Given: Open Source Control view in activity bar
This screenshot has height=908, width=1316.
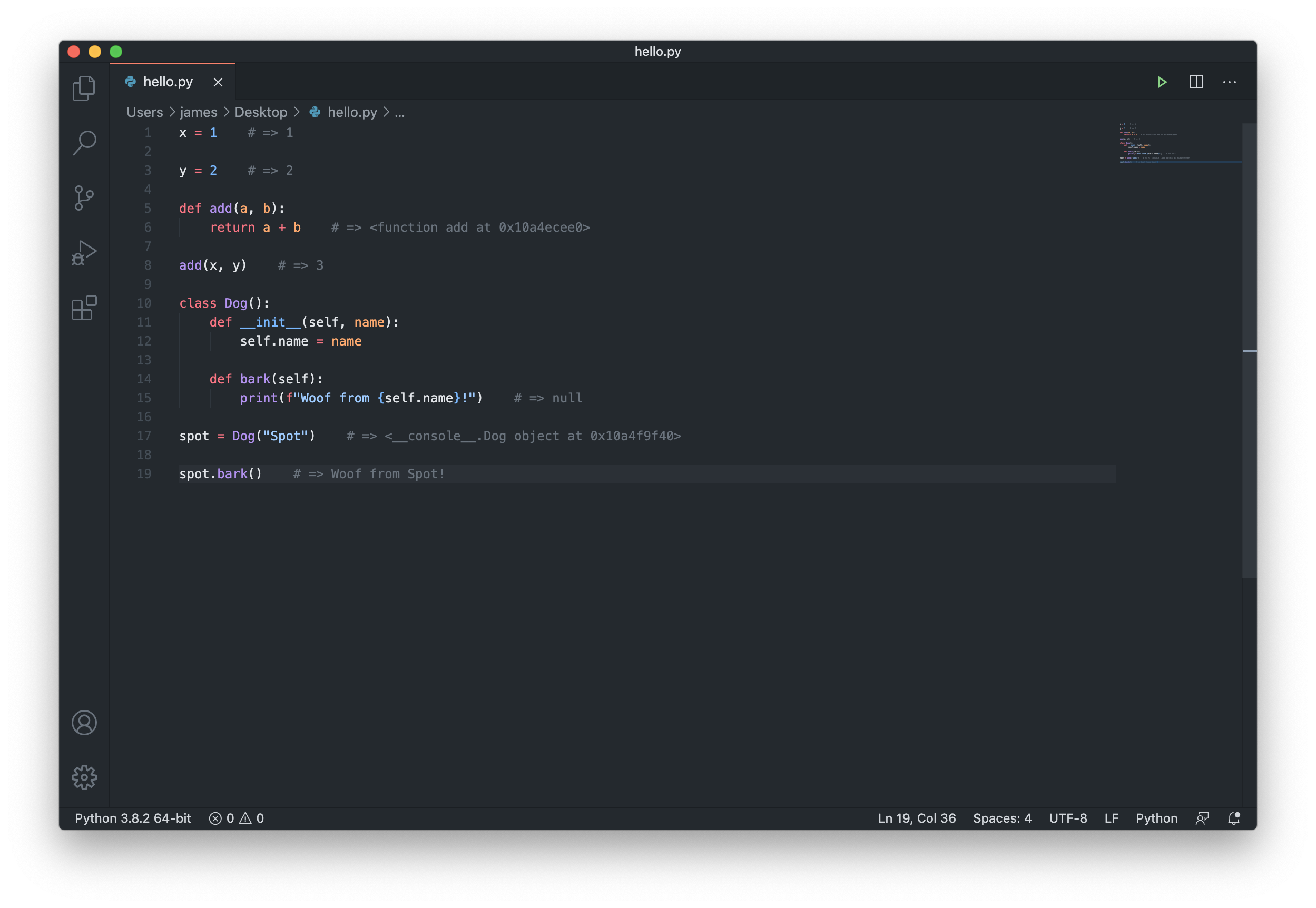Looking at the screenshot, I should tap(84, 198).
